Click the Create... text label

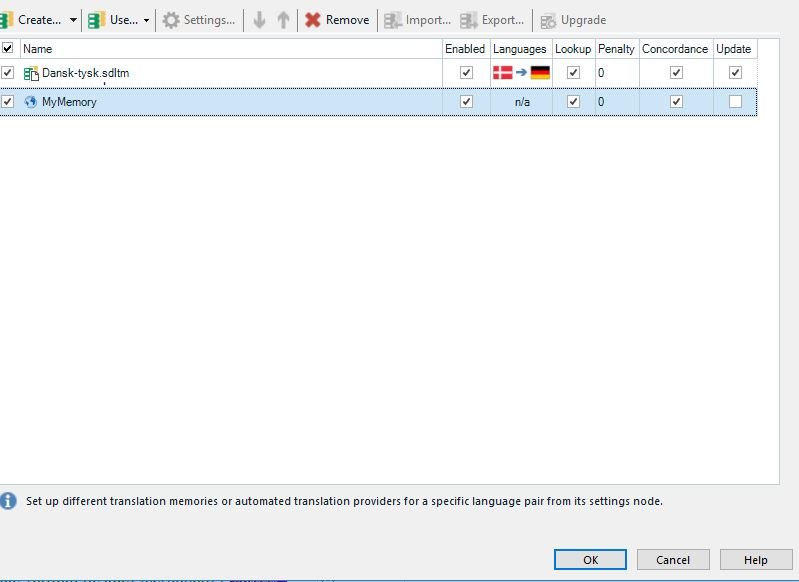(x=40, y=20)
